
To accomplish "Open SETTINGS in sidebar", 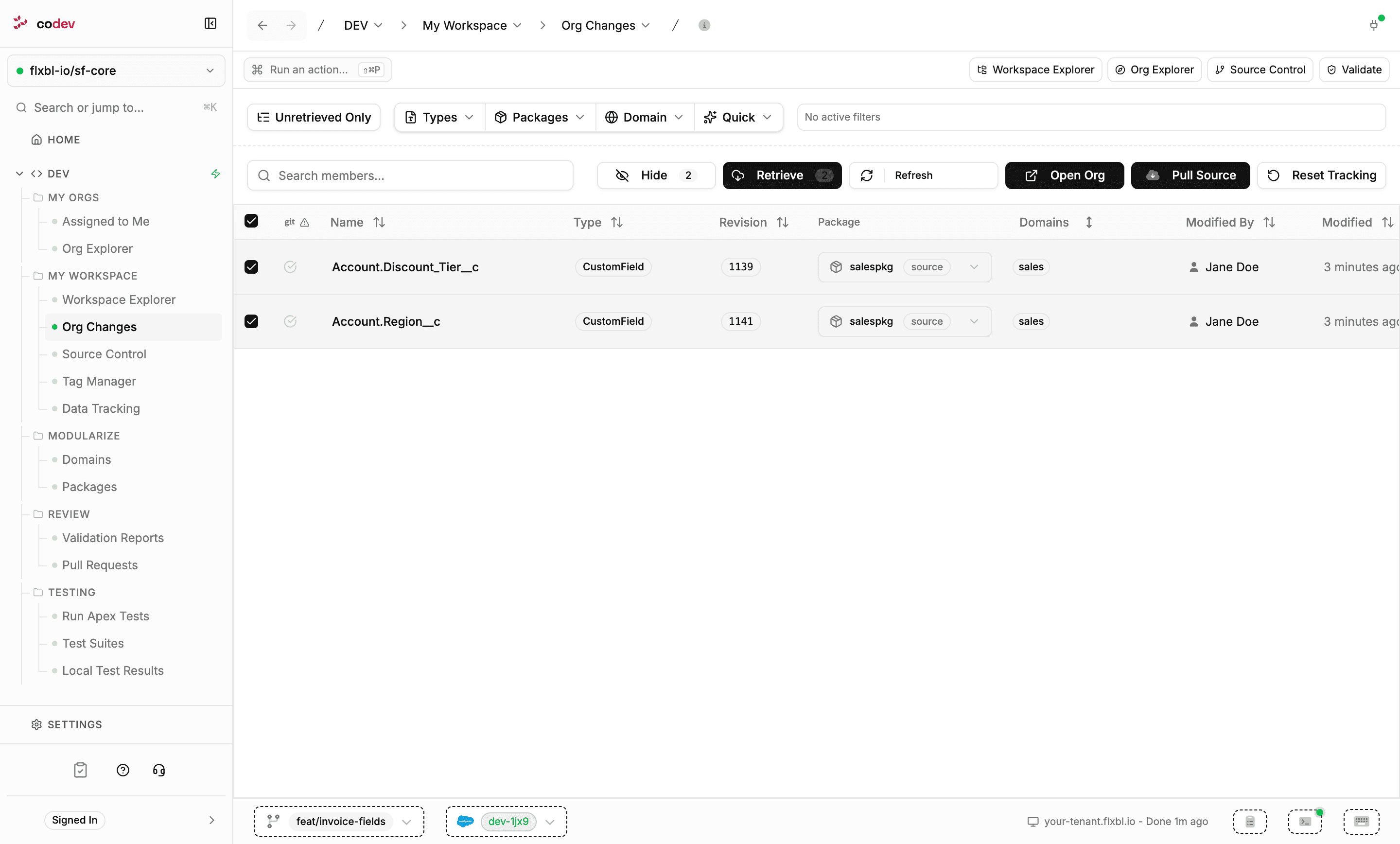I will tap(67, 725).
